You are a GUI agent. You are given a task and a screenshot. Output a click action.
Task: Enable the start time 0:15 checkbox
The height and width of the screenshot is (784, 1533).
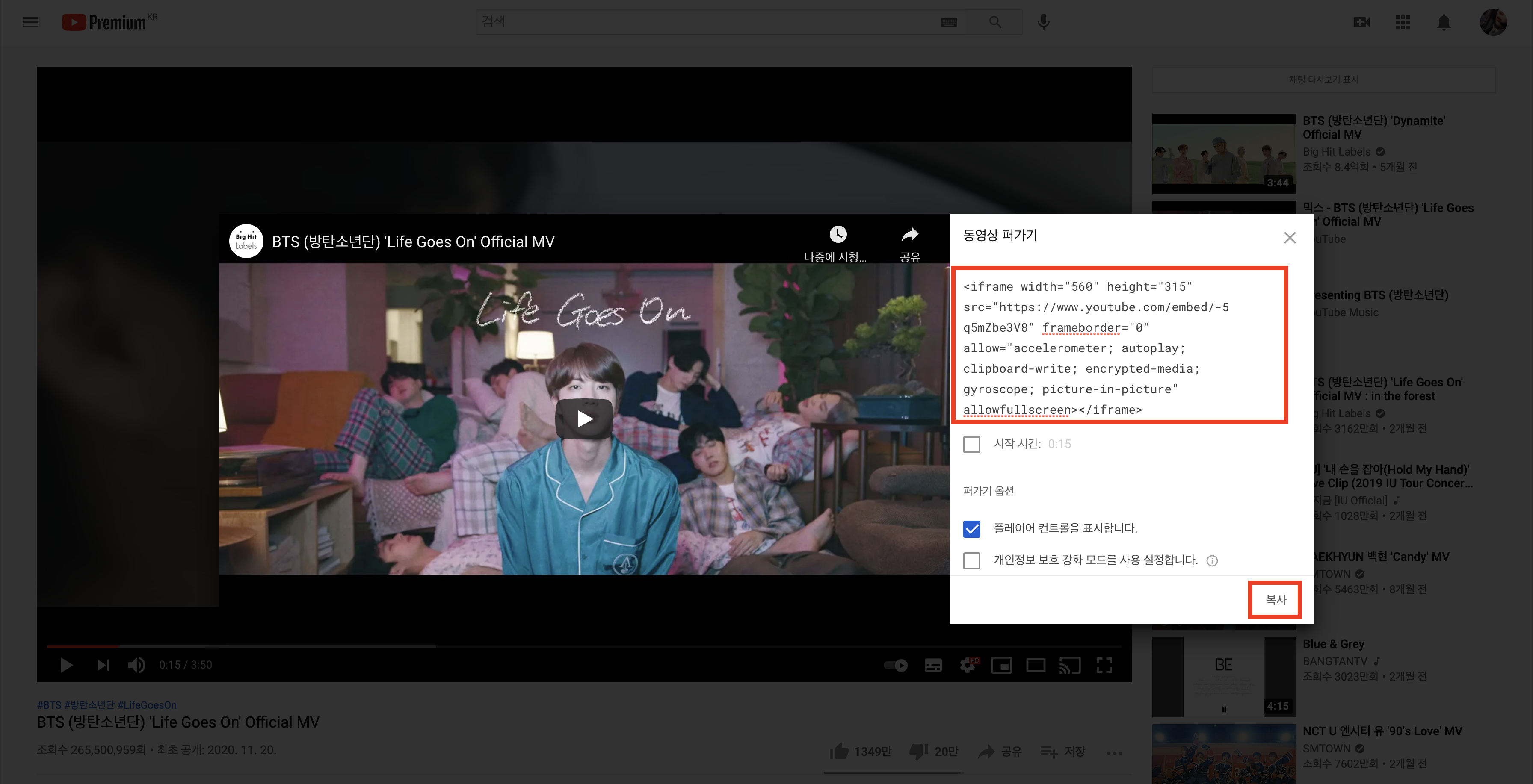(972, 444)
